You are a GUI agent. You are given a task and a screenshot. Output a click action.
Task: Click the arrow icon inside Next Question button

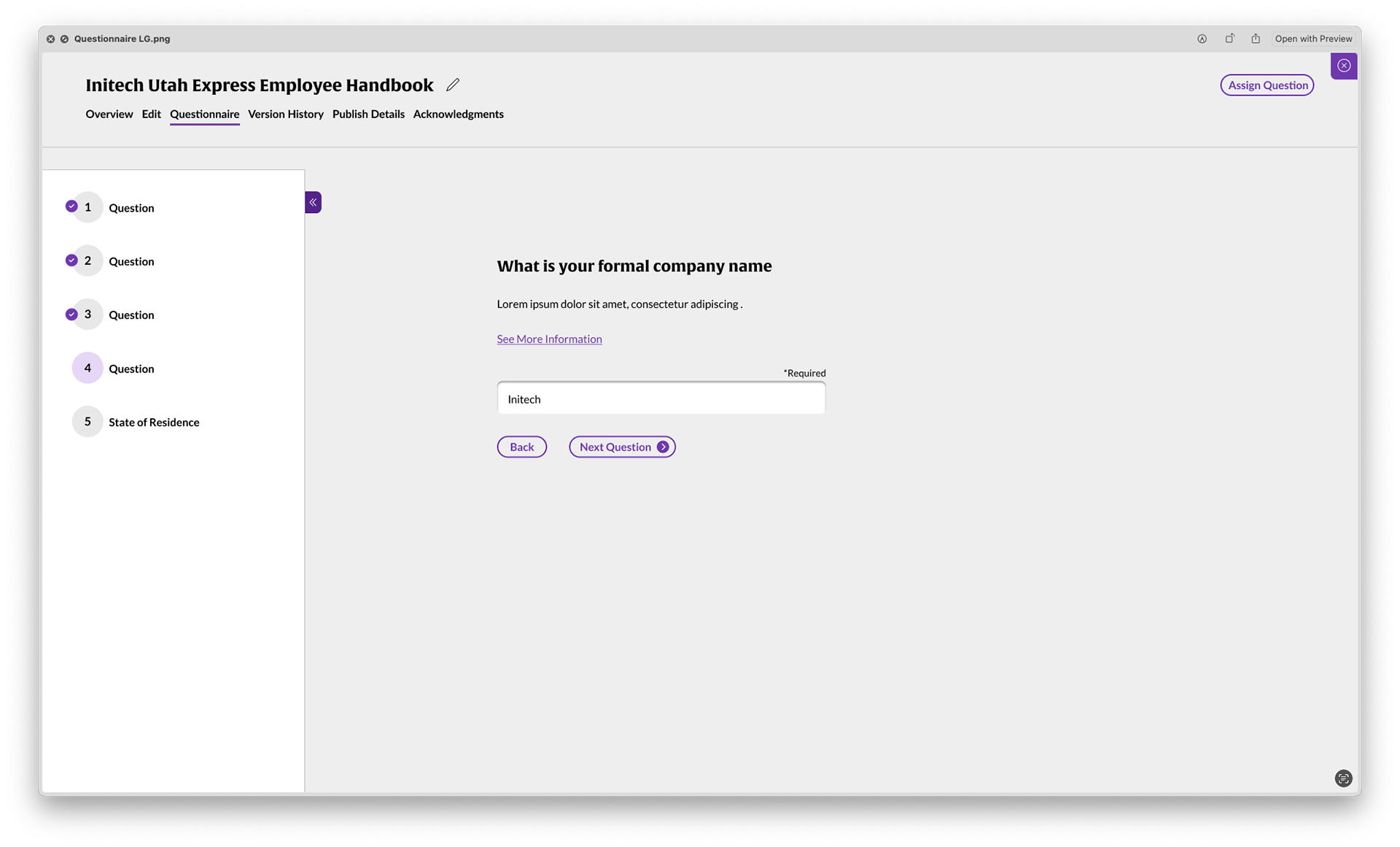point(663,446)
